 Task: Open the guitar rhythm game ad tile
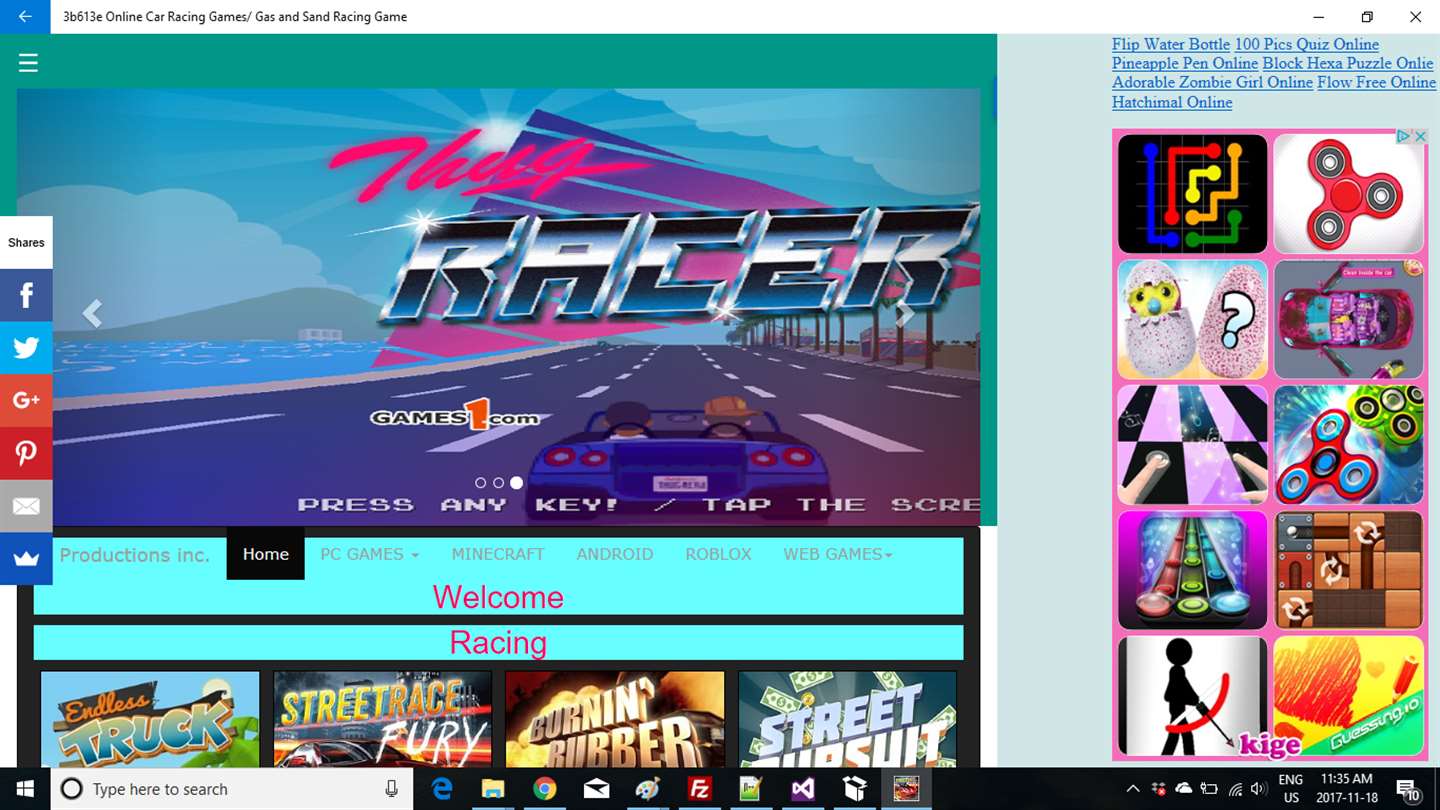tap(1192, 570)
